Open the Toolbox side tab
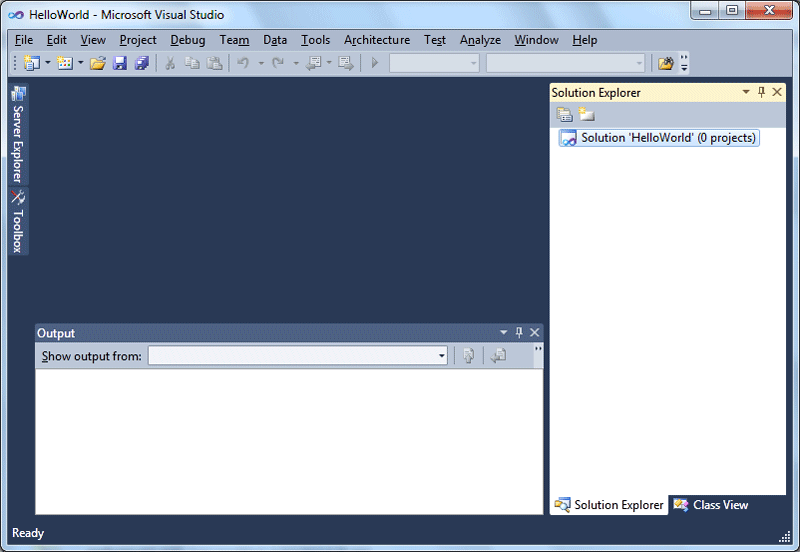The height and width of the screenshot is (552, 800). [18, 221]
